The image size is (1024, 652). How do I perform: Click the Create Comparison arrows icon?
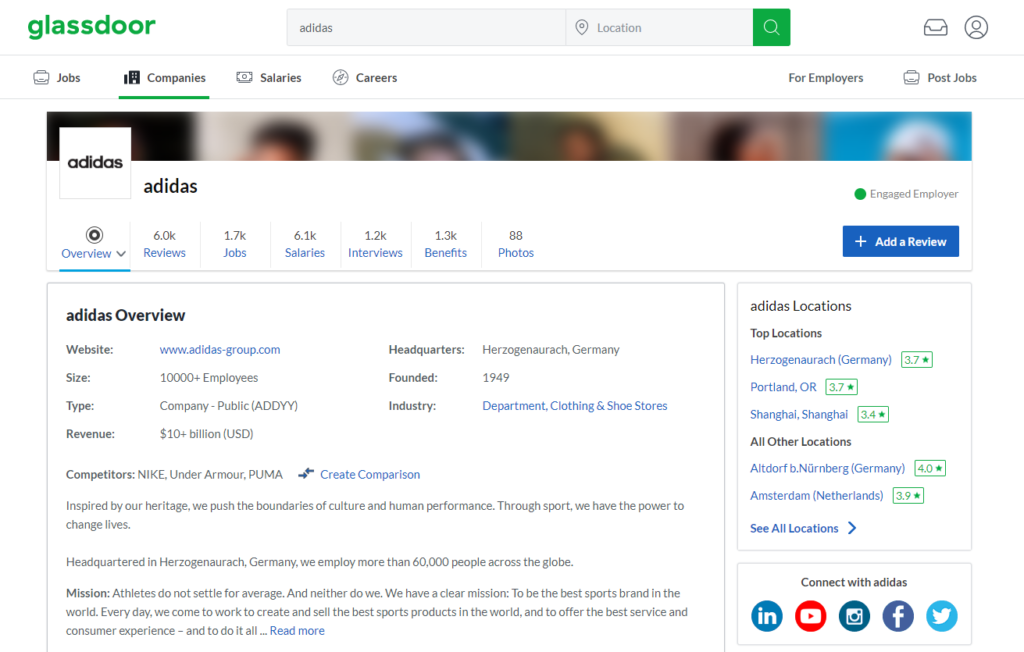[x=306, y=474]
